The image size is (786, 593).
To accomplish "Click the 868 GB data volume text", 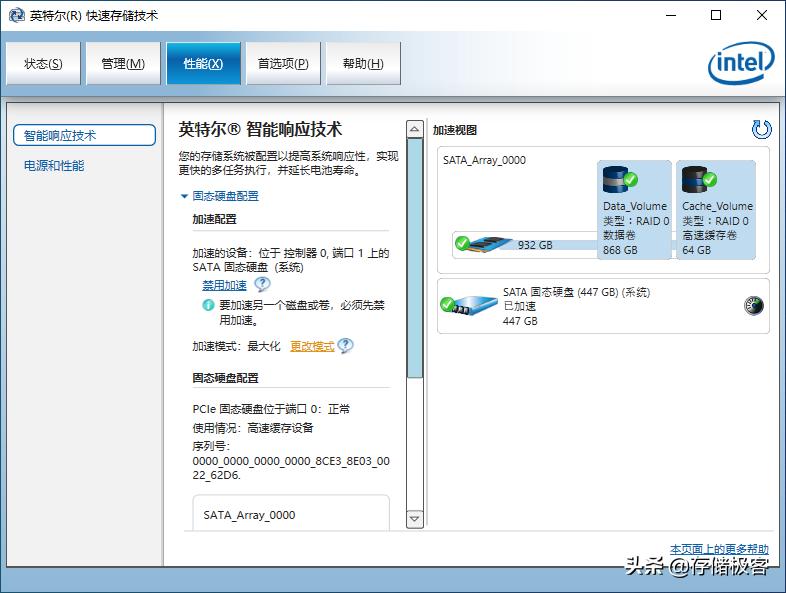I will [x=620, y=250].
